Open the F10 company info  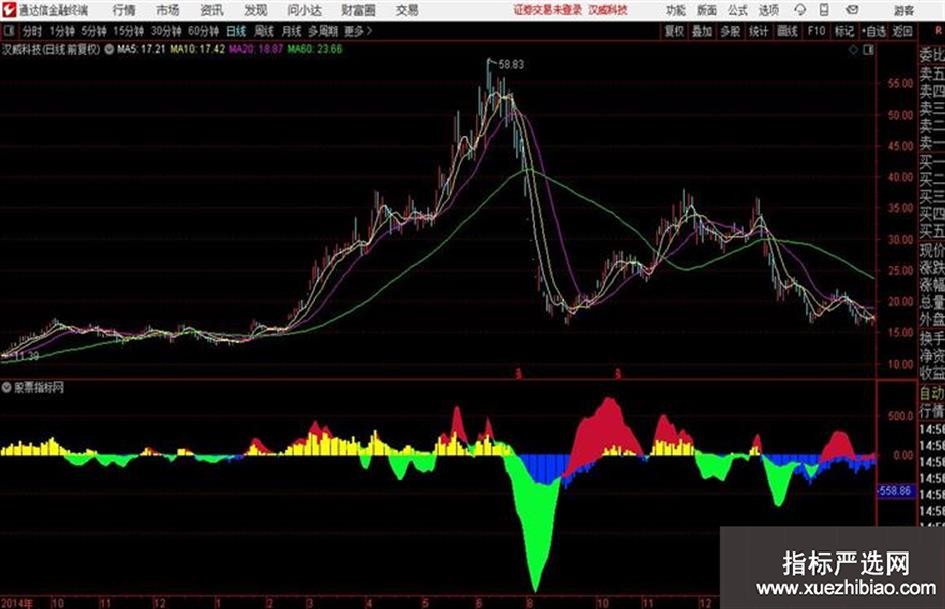point(816,31)
